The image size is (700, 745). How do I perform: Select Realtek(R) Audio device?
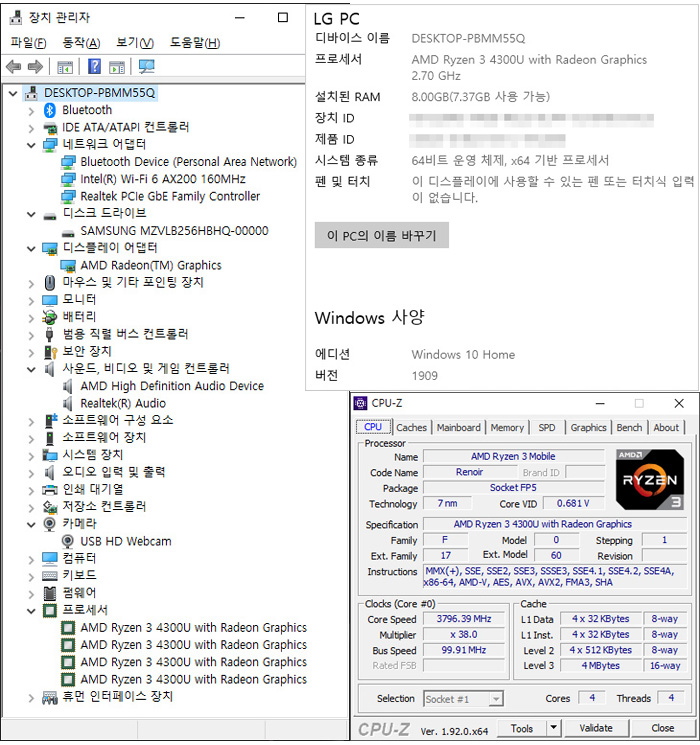click(123, 403)
